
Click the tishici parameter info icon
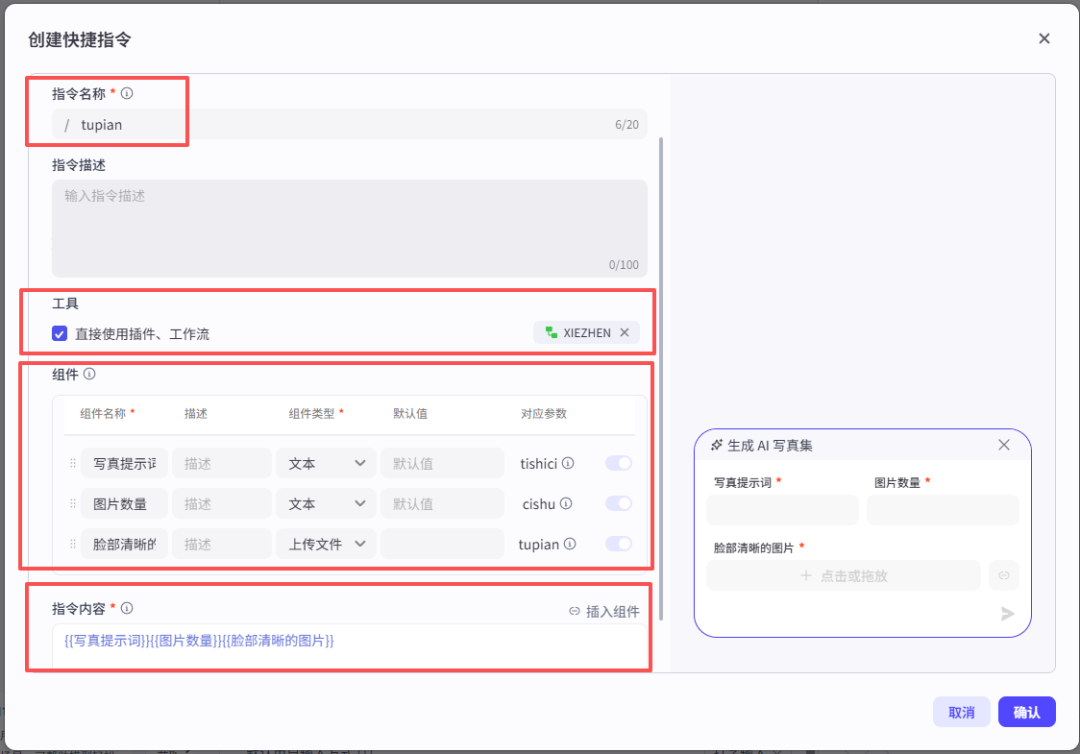click(567, 463)
